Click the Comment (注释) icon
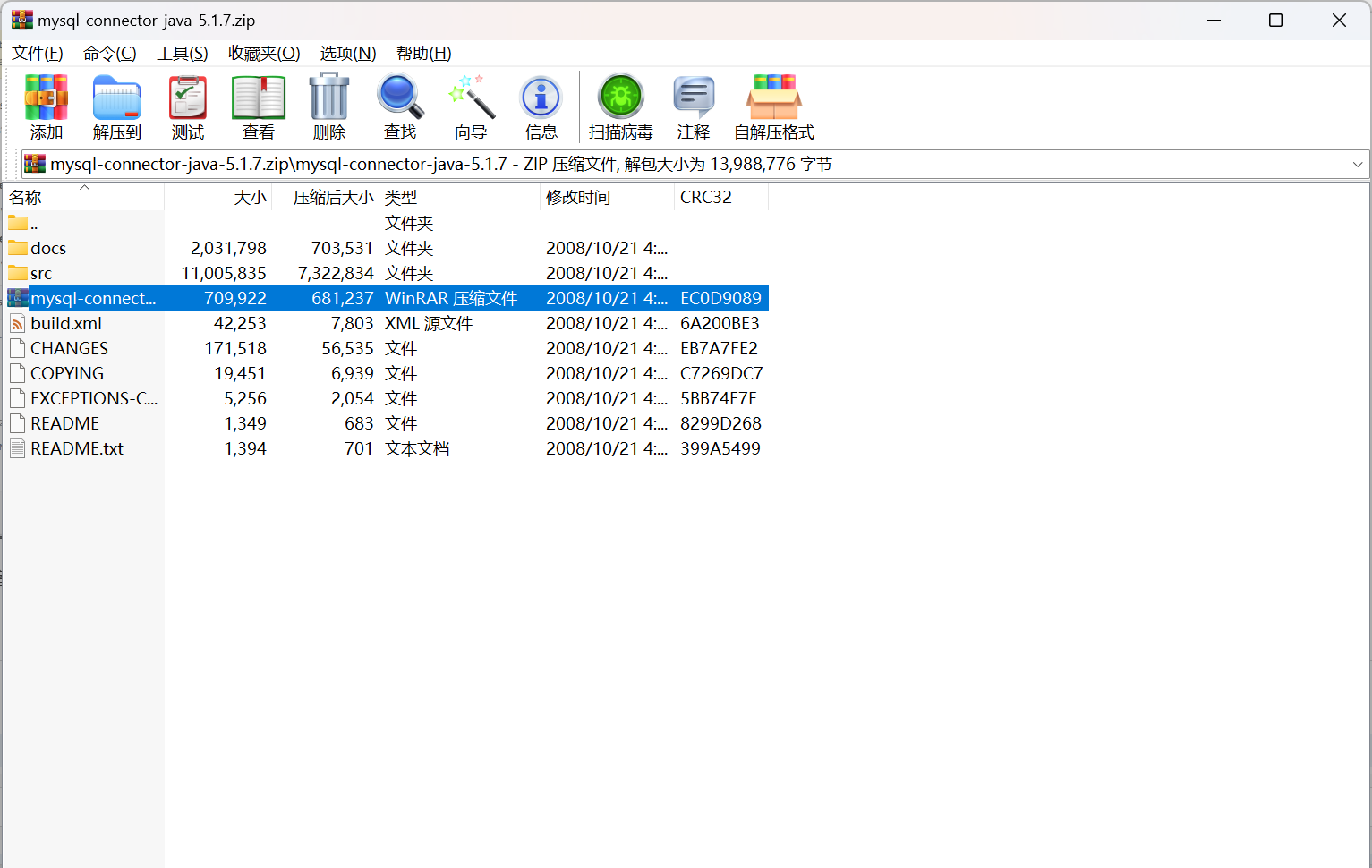 [694, 98]
